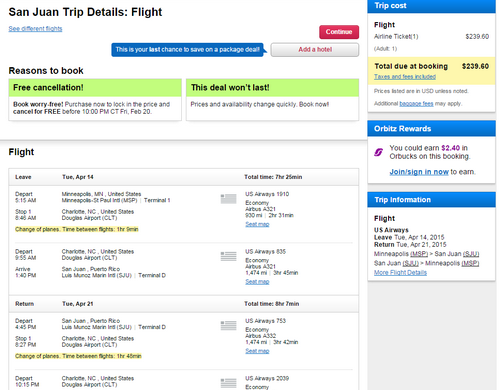The width and height of the screenshot is (499, 390).
Task: Click the US Airways 753 airline logo icon
Action: pyautogui.click(x=228, y=325)
